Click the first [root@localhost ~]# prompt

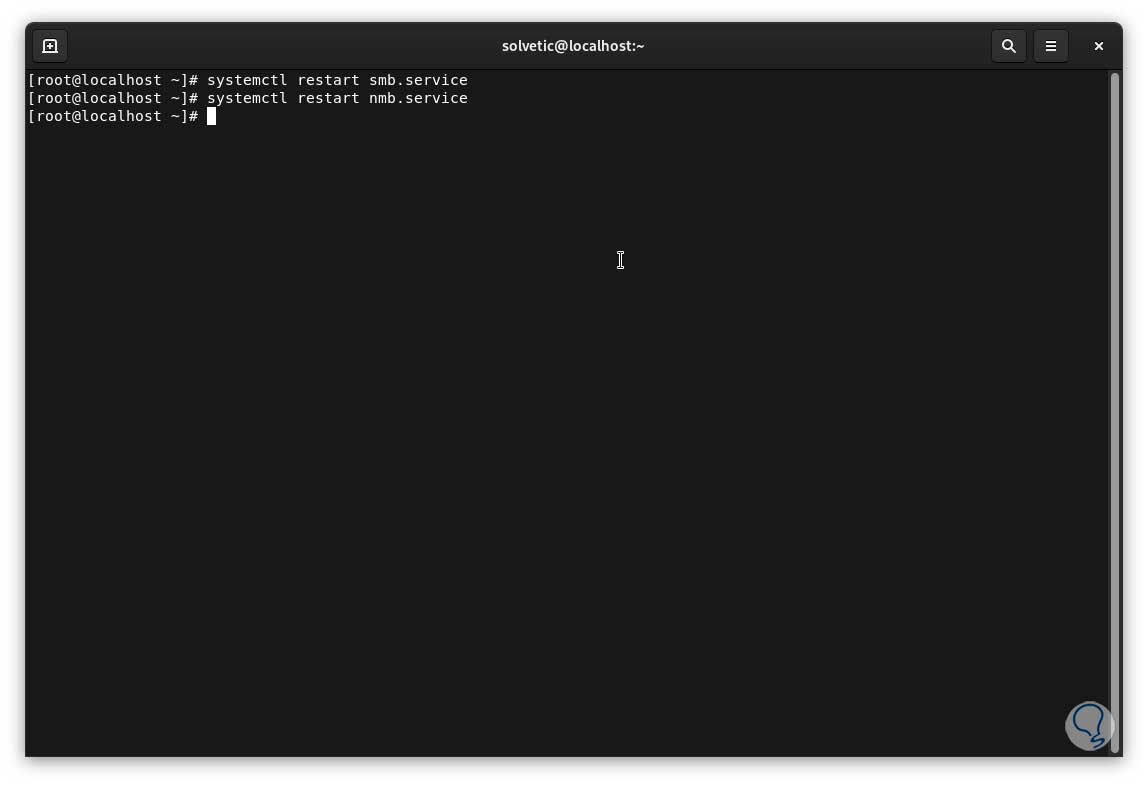point(113,80)
